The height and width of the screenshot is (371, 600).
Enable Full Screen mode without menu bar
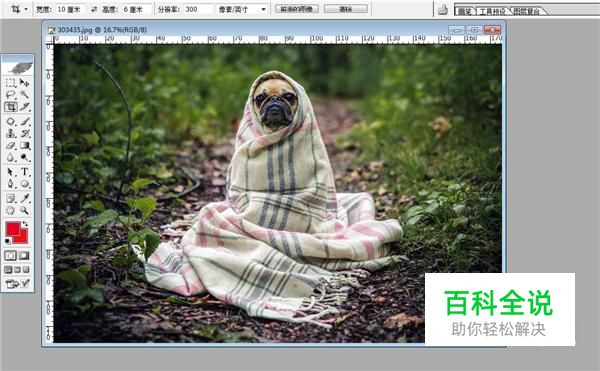pyautogui.click(x=26, y=270)
